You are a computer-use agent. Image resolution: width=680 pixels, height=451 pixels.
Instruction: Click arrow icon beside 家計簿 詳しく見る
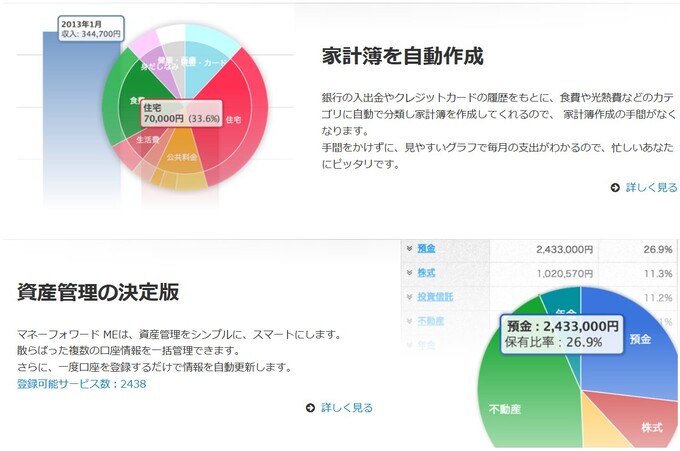(615, 188)
